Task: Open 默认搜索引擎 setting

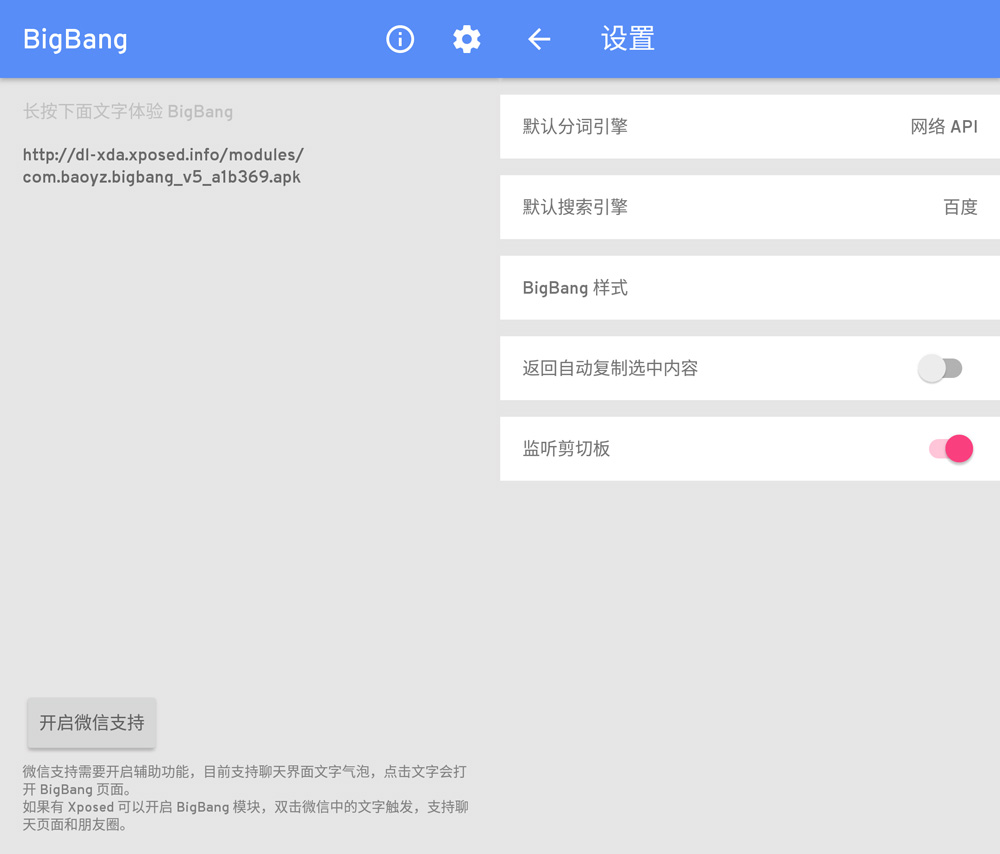Action: [x=749, y=207]
